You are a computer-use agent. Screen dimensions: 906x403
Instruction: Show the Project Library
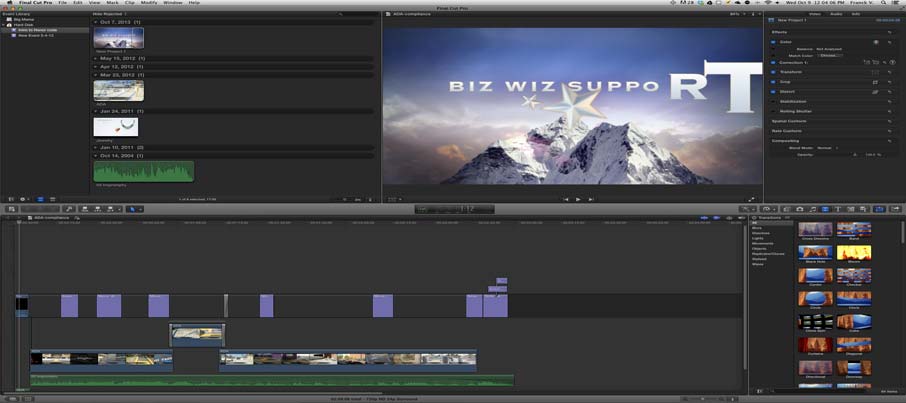tap(11, 209)
